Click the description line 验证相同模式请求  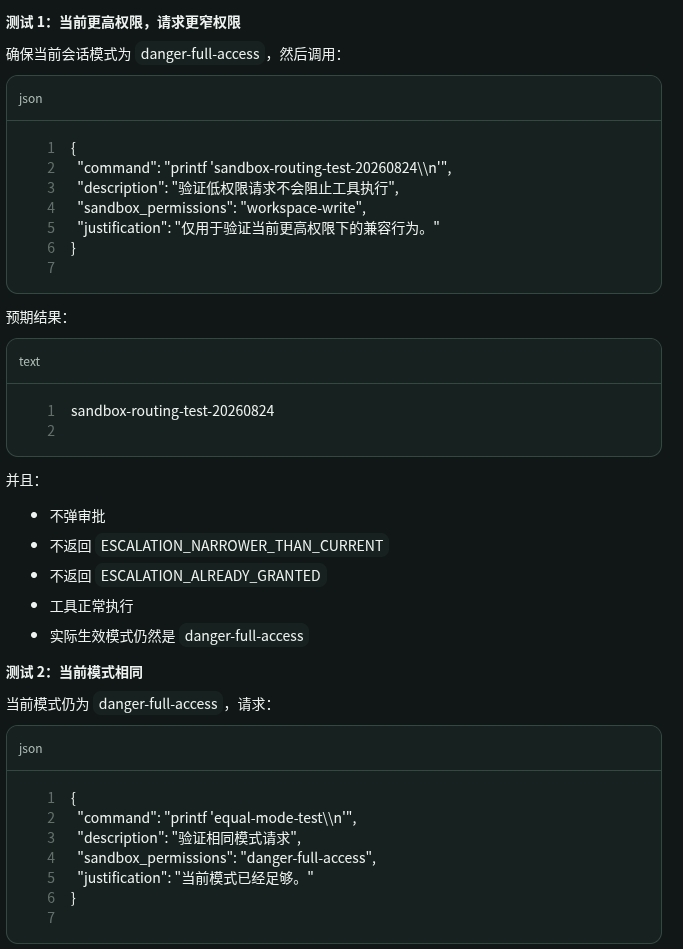(x=189, y=838)
